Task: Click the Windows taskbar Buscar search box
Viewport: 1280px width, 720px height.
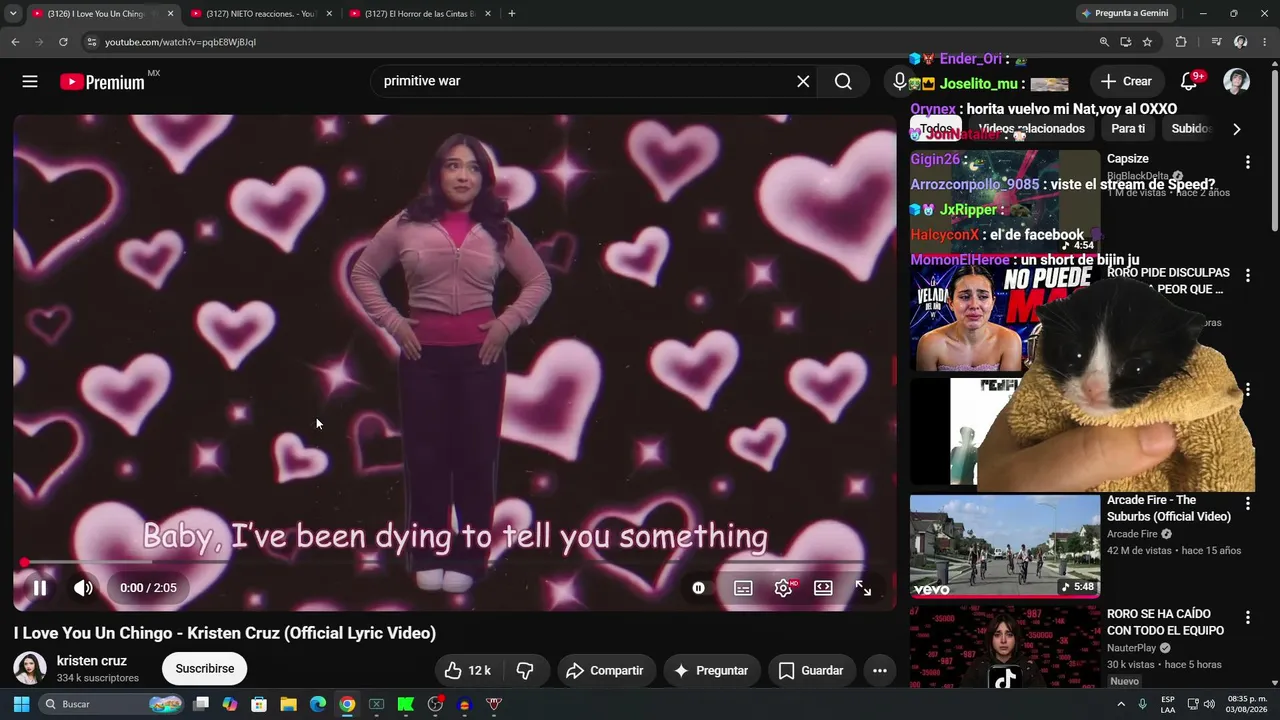Action: (x=112, y=704)
